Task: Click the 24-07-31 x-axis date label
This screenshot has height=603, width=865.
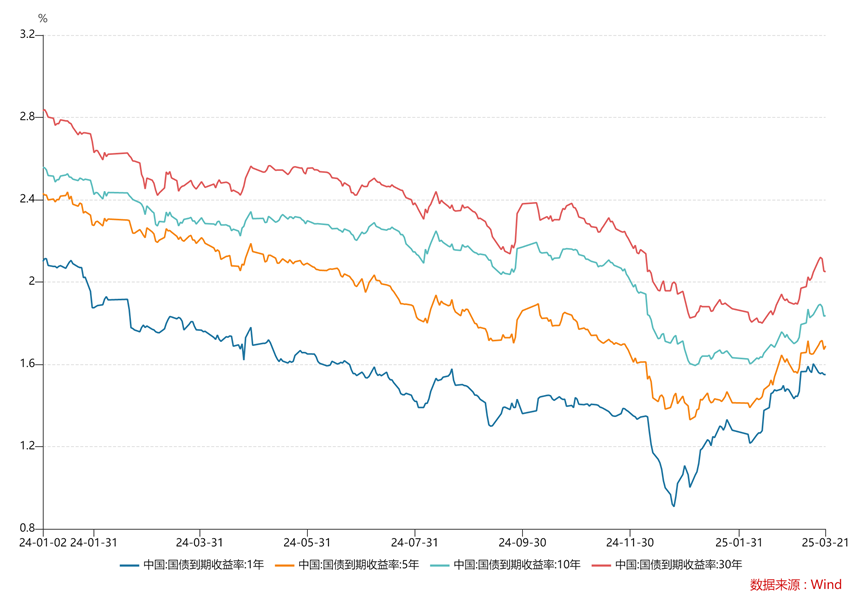Action: (x=414, y=542)
